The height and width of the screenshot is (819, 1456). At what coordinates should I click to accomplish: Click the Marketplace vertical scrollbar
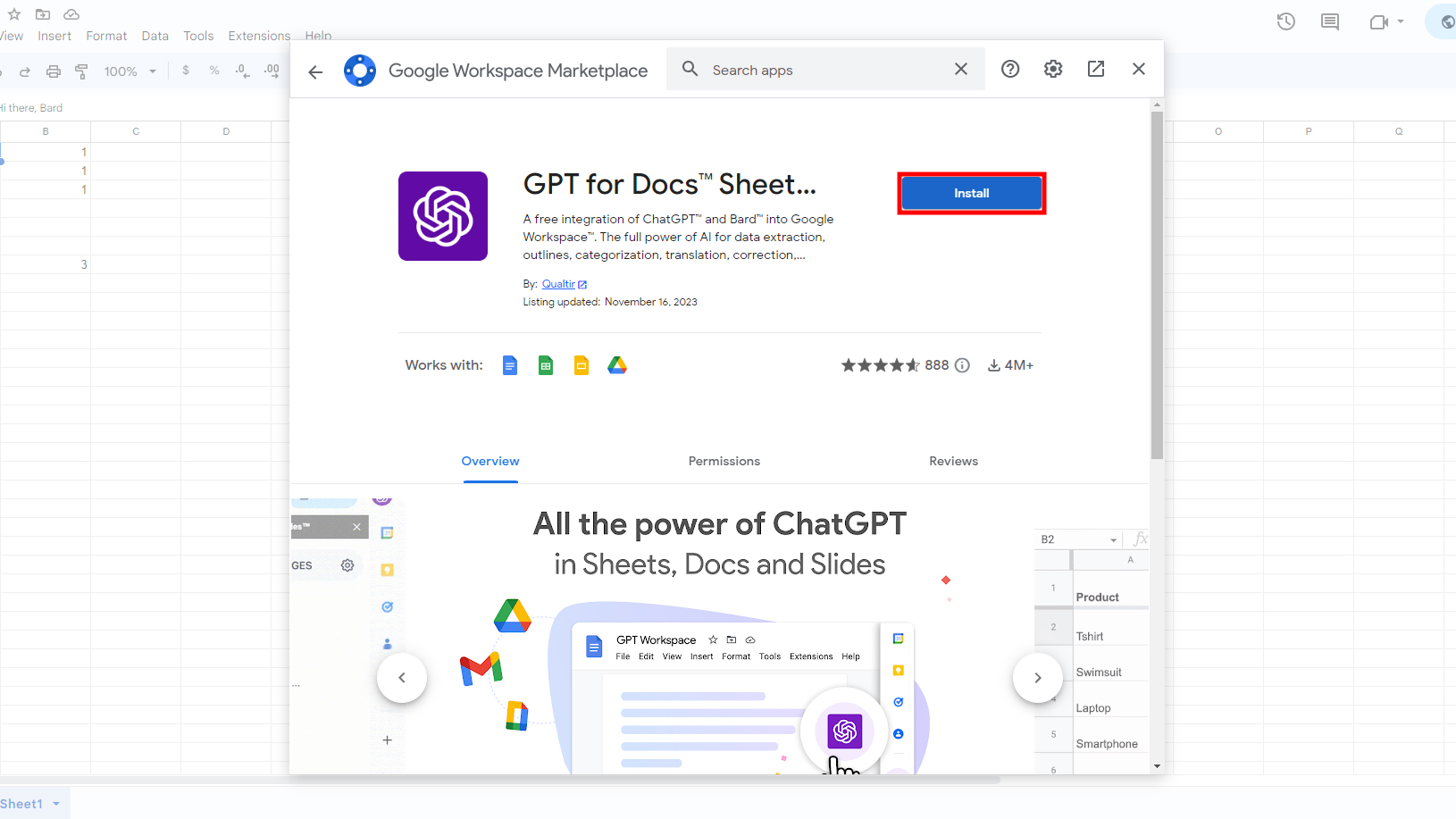pos(1157,286)
